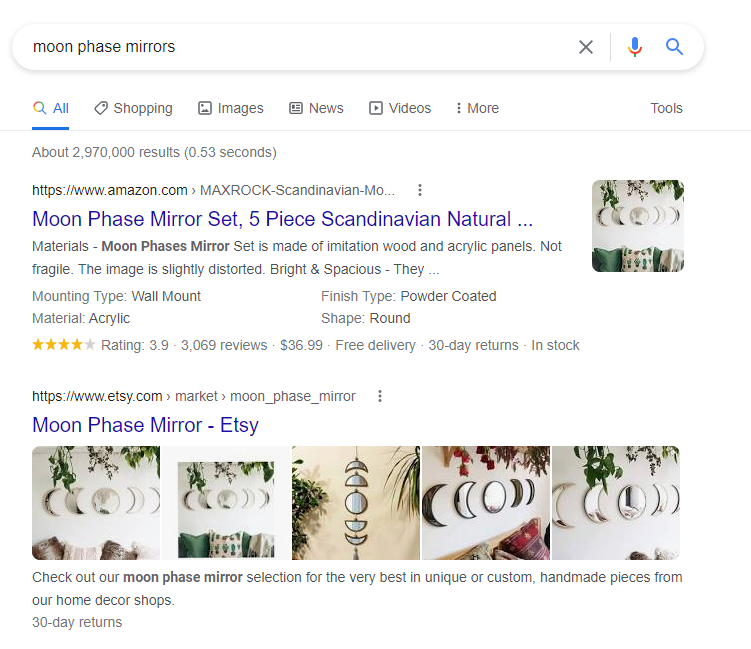Open the Moon Phase Mirror - Etsy link
Screen dimensions: 751x649
pyautogui.click(x=145, y=425)
